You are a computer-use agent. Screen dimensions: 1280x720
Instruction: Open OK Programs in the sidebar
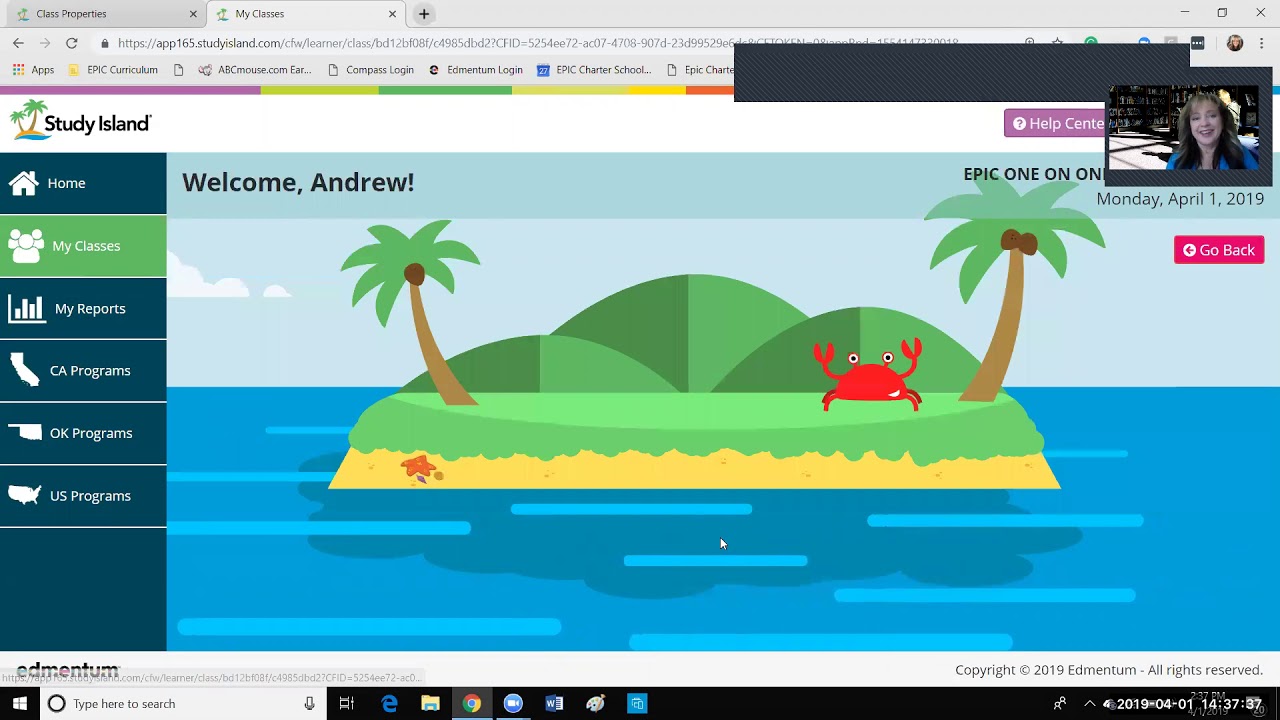click(83, 433)
